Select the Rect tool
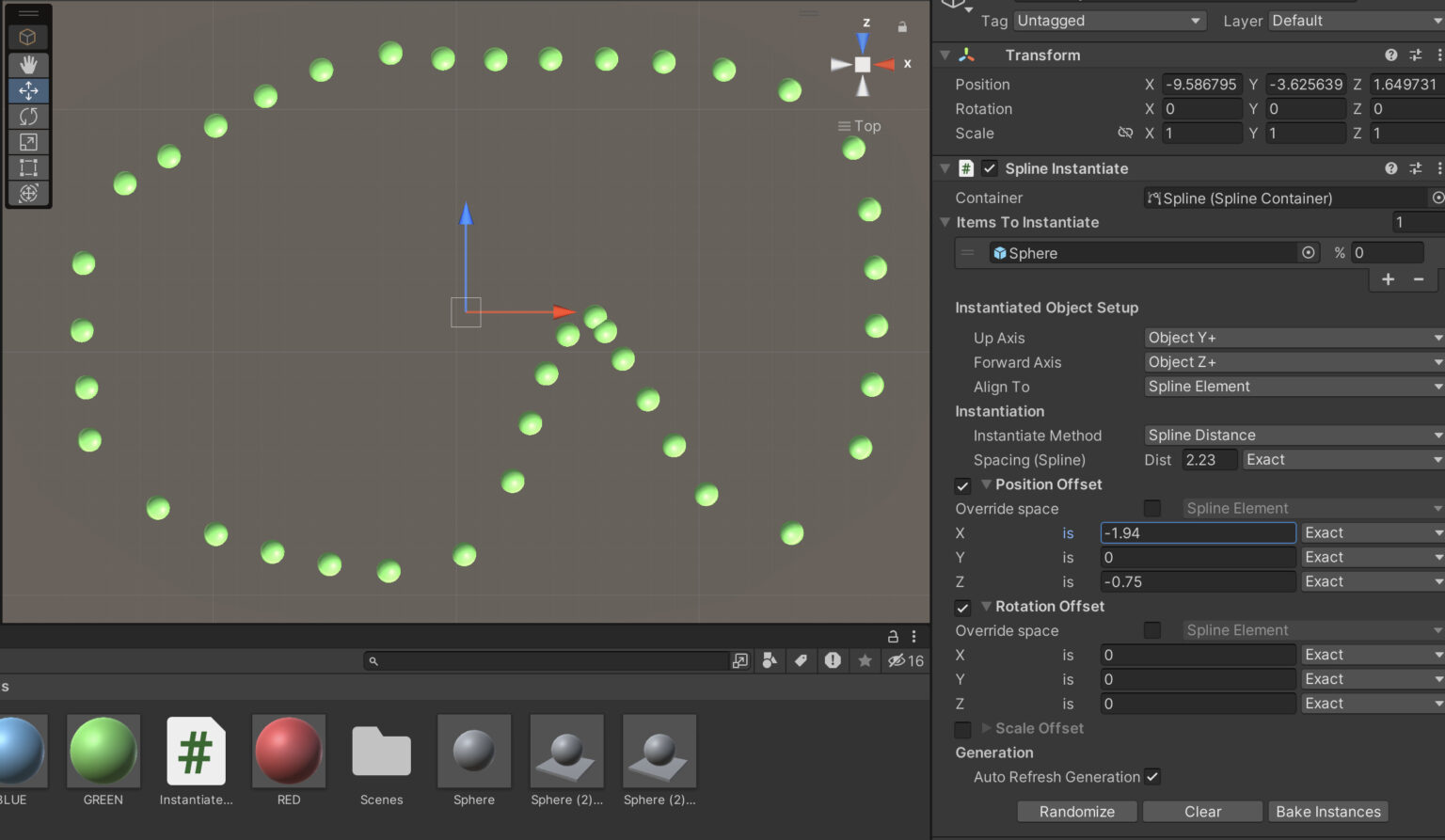Viewport: 1445px width, 840px height. (28, 167)
